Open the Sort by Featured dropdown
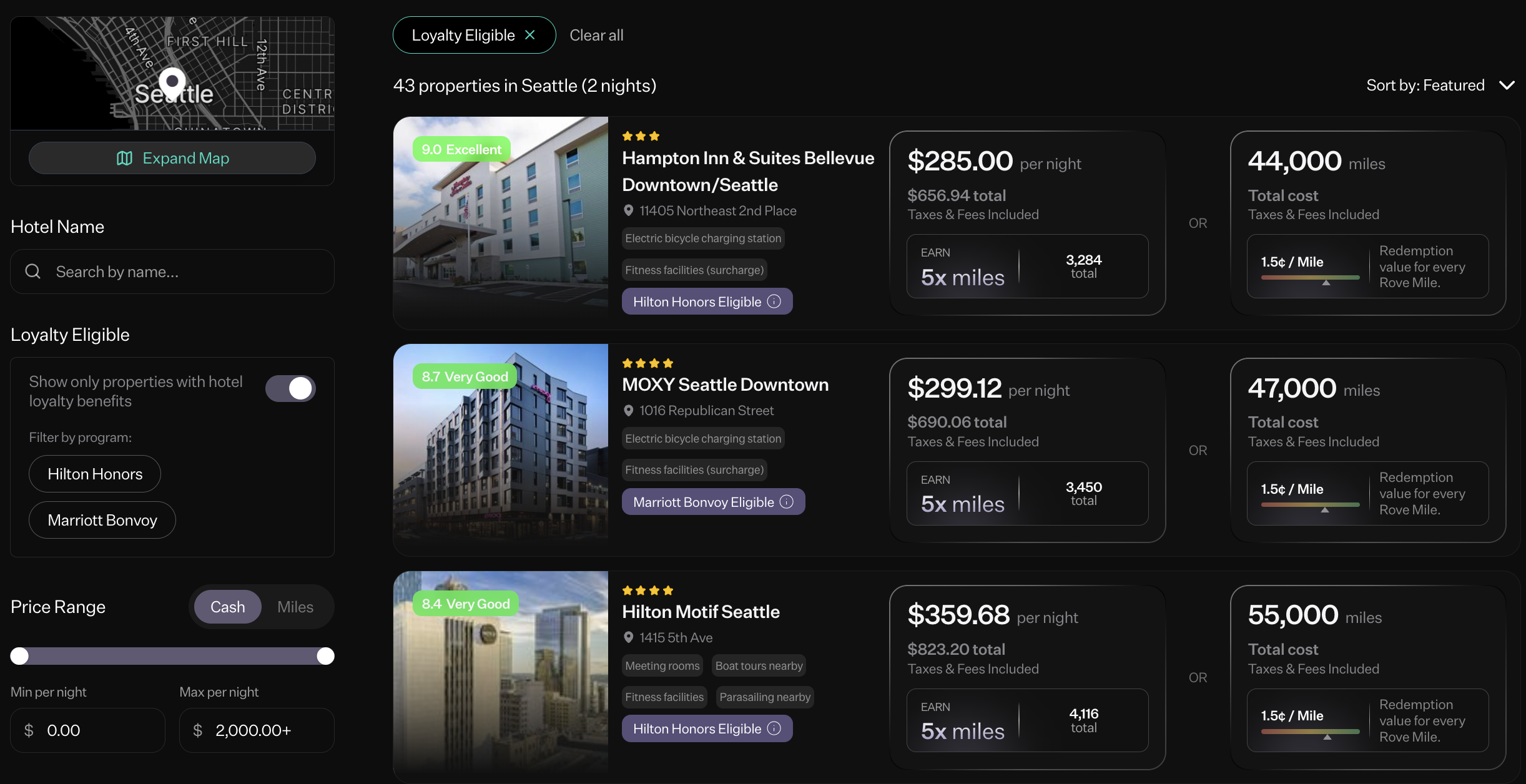Viewport: 1526px width, 784px height. coord(1442,85)
